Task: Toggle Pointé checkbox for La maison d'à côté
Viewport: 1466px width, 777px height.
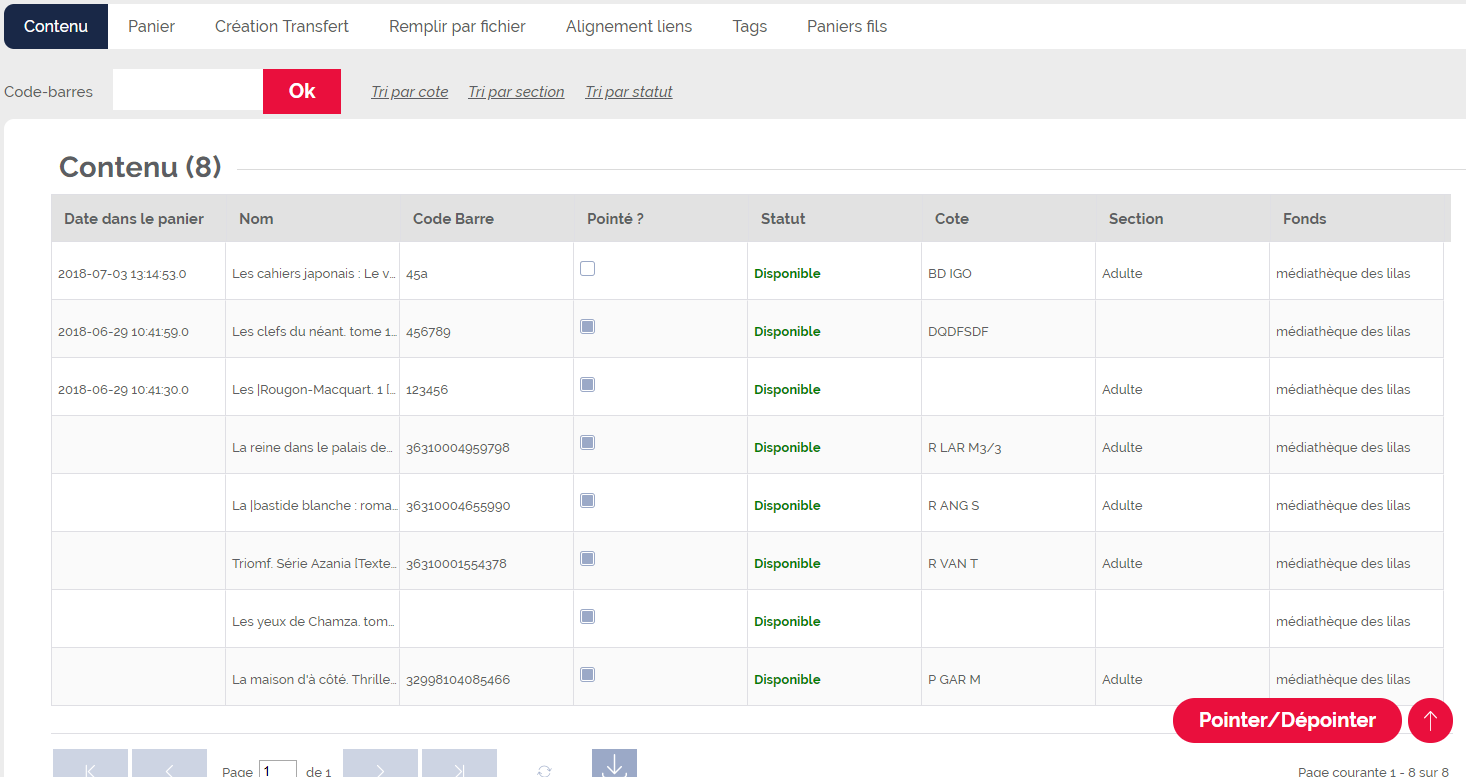Action: [588, 674]
